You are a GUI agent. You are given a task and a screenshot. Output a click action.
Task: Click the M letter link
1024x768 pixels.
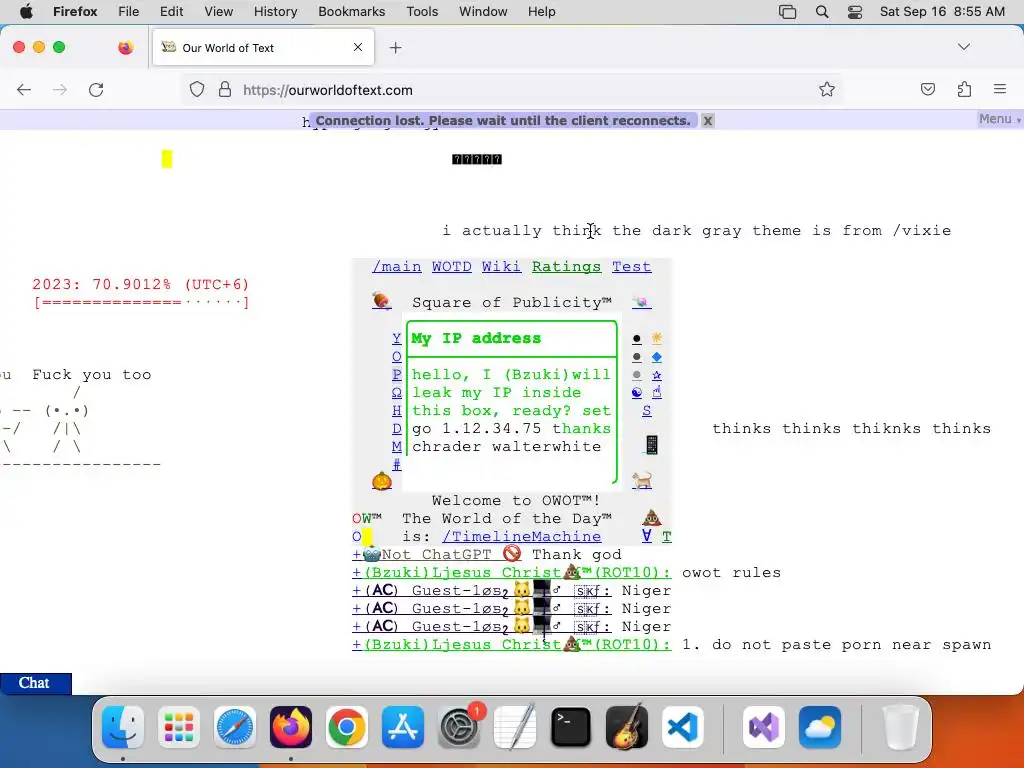pos(396,446)
